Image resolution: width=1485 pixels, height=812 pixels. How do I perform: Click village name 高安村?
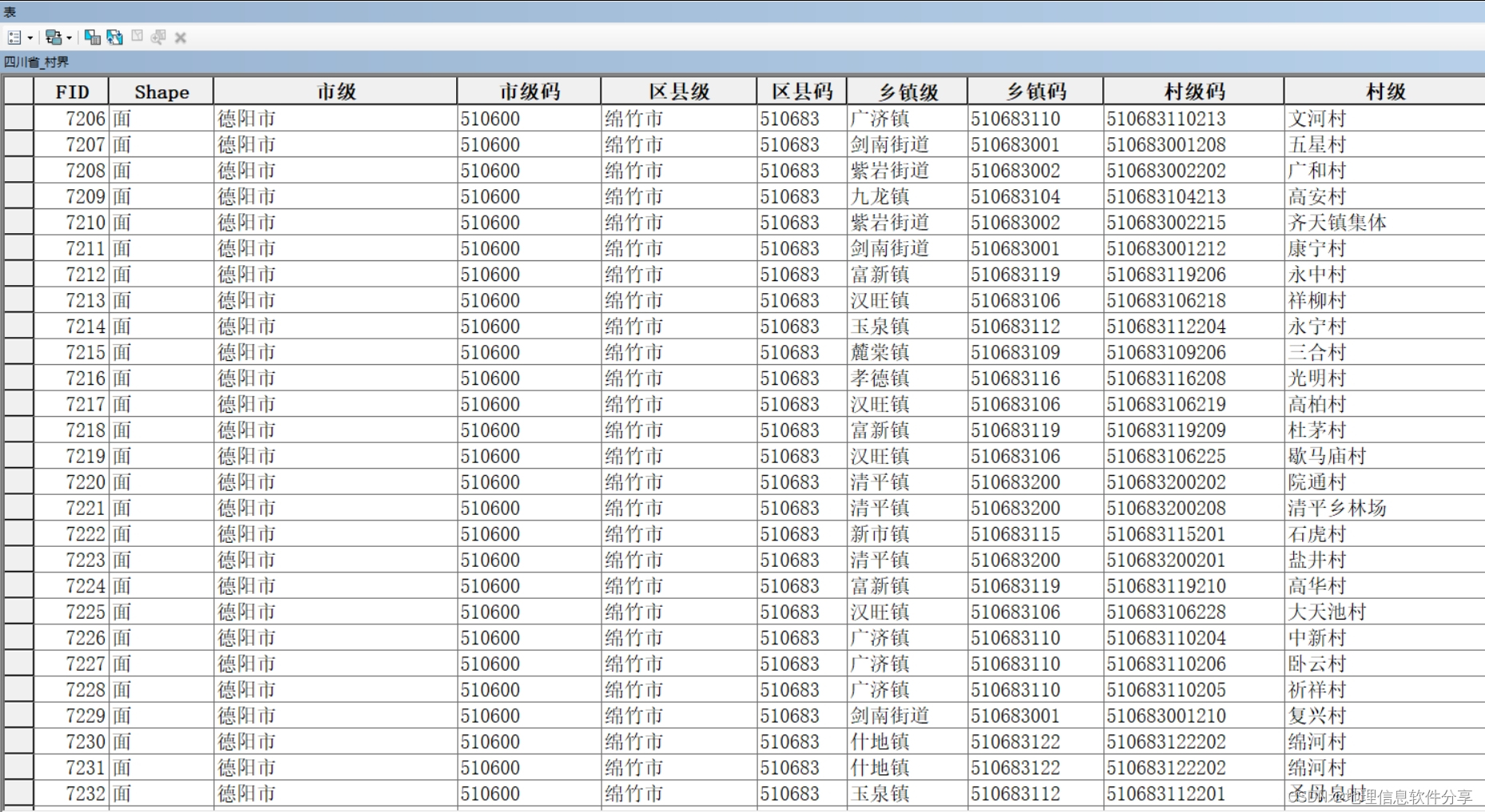pyautogui.click(x=1317, y=196)
